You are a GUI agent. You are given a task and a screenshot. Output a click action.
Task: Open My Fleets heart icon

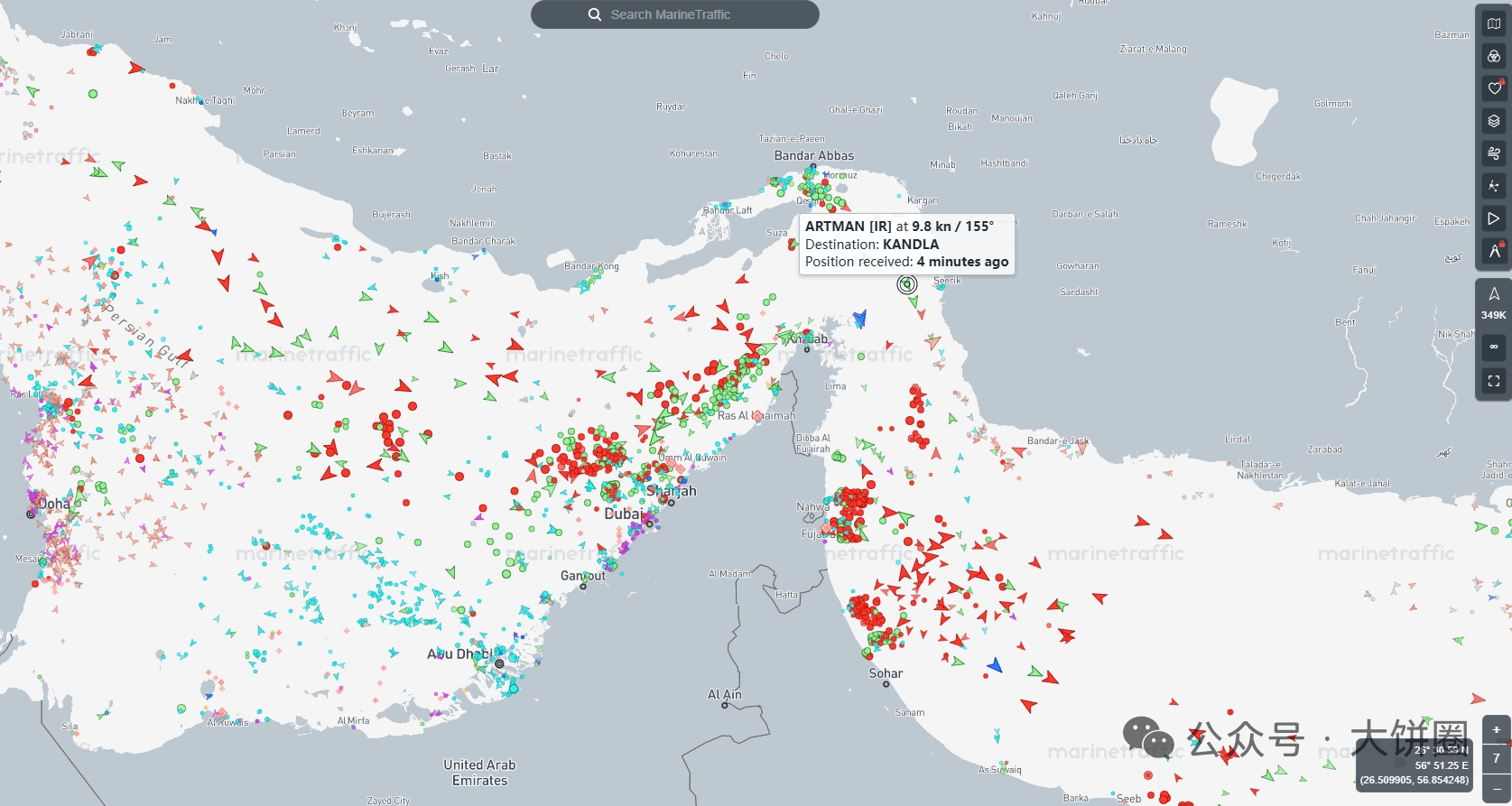(1494, 88)
